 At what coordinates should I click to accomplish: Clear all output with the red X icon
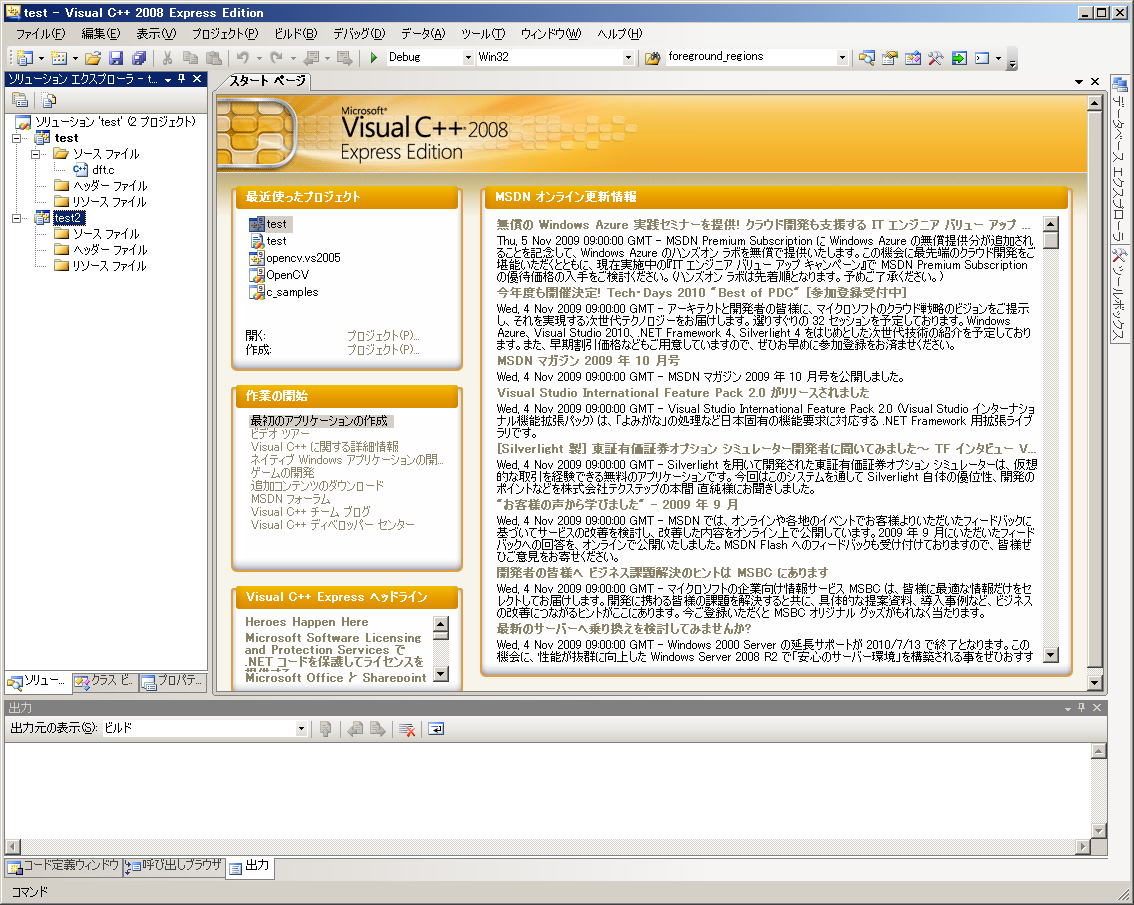406,729
